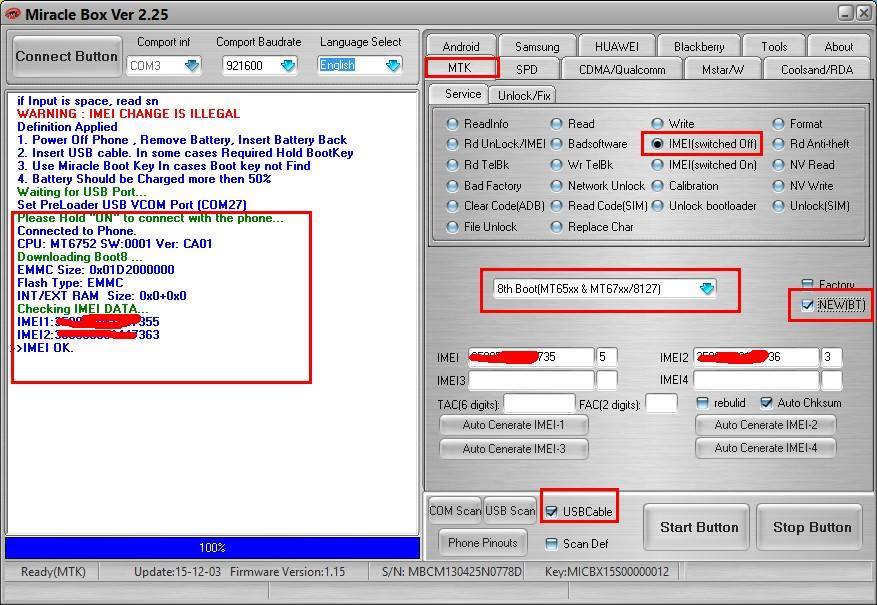Select the Rd TelBk radio option

coord(478,165)
